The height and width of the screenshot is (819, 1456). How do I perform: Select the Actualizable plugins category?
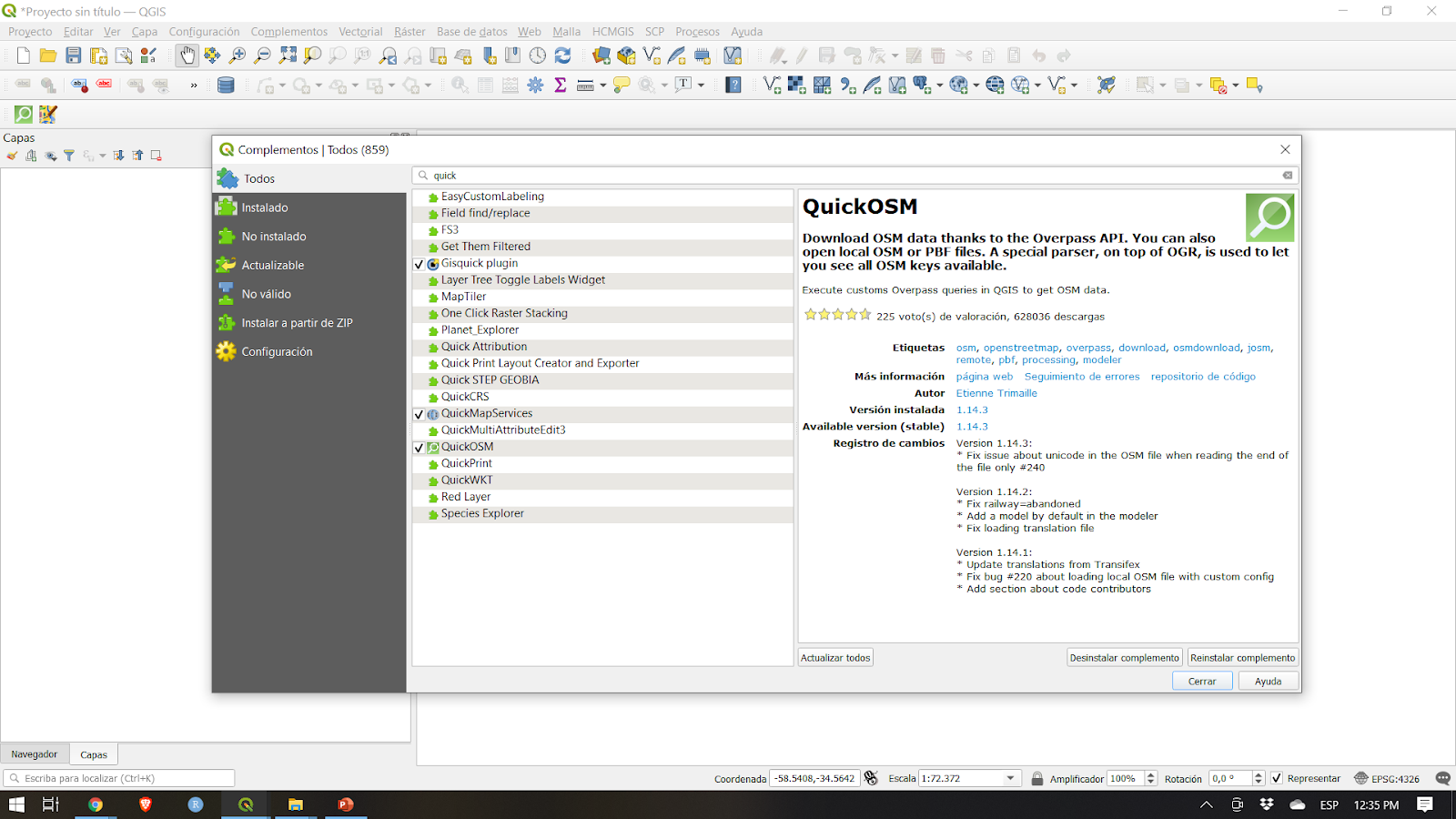[309, 266]
